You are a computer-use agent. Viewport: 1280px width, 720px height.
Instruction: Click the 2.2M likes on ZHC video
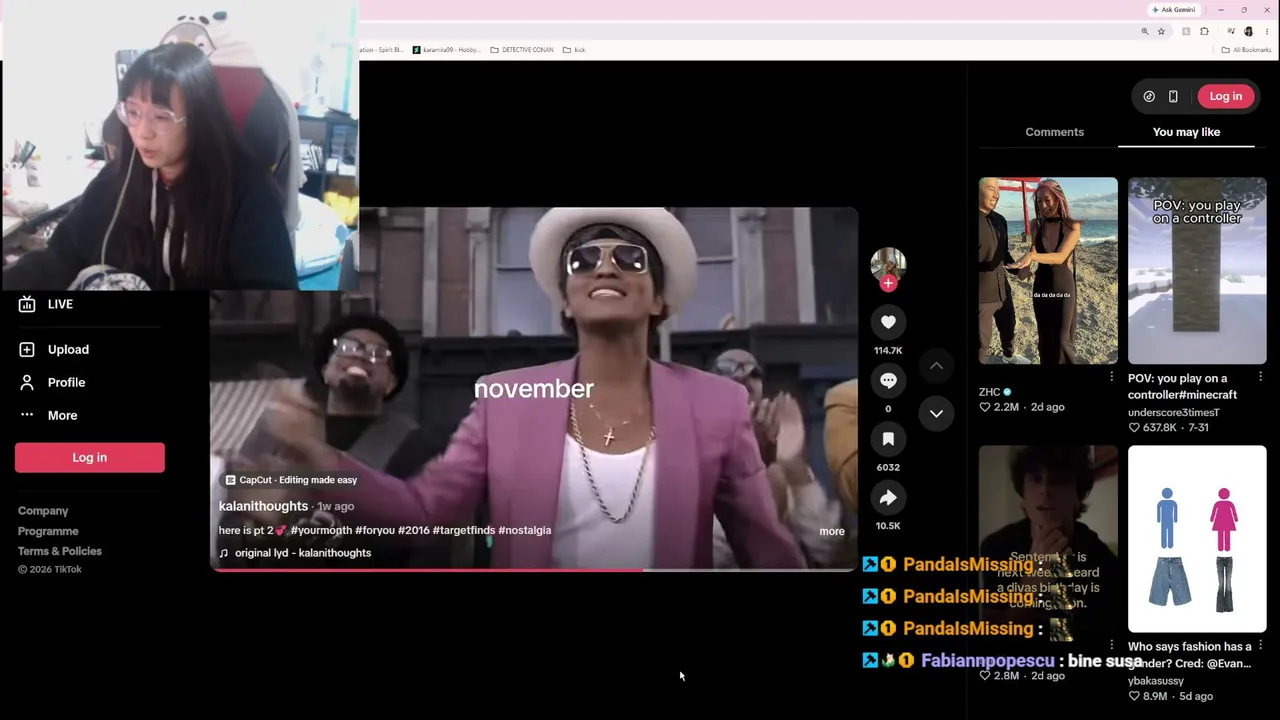pos(998,407)
